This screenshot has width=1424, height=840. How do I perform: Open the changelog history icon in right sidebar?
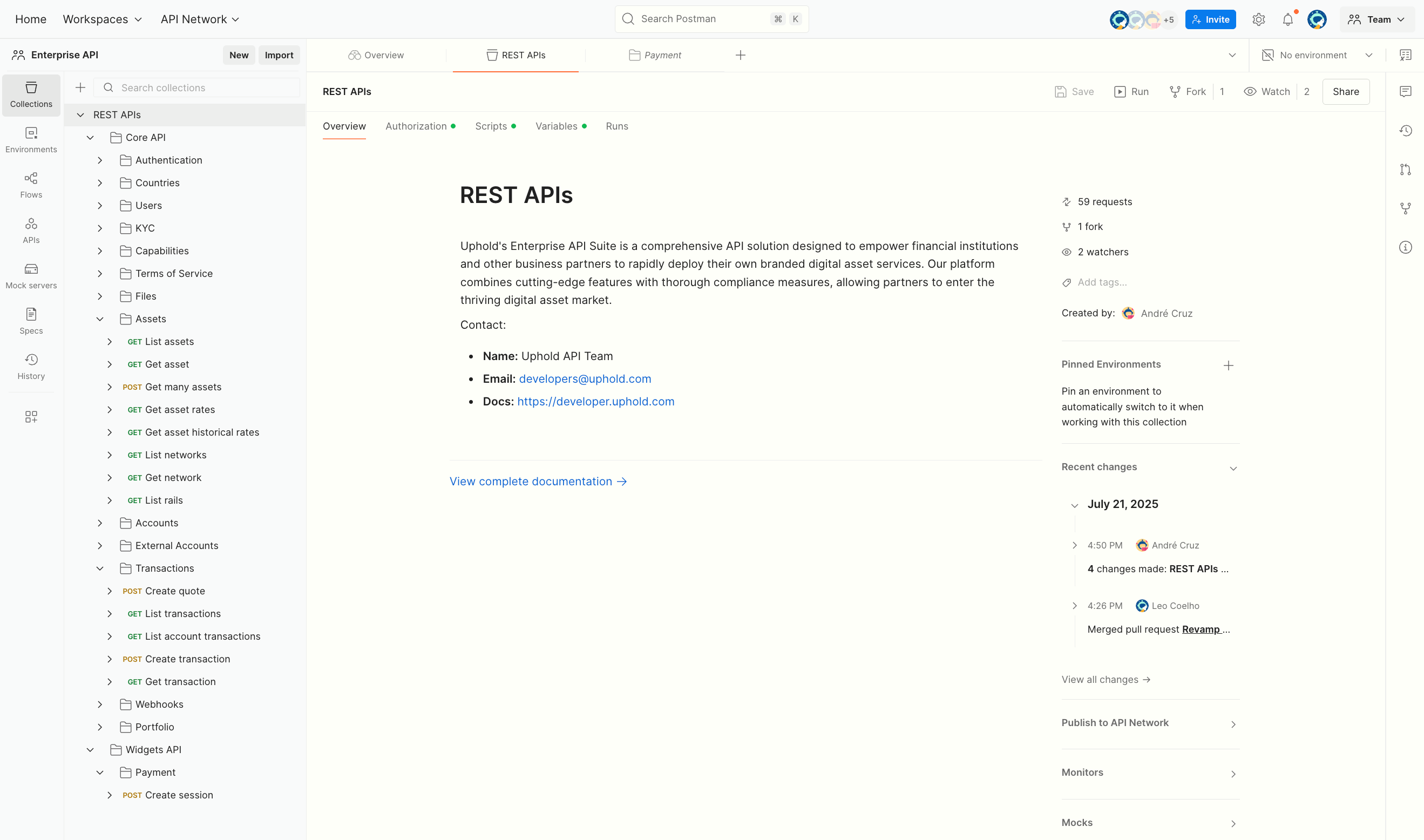(1405, 131)
